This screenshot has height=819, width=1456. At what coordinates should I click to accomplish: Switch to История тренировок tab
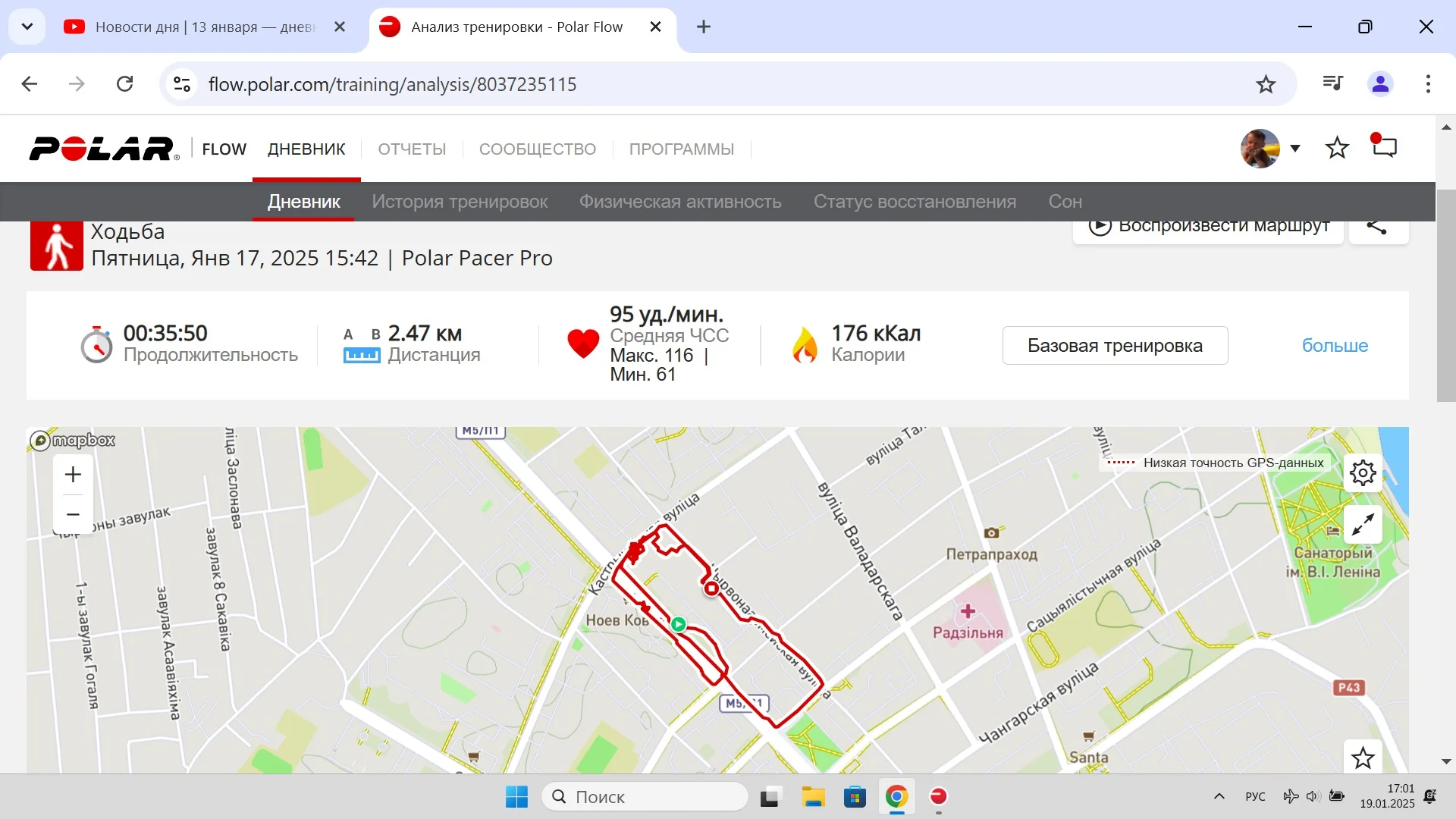460,202
